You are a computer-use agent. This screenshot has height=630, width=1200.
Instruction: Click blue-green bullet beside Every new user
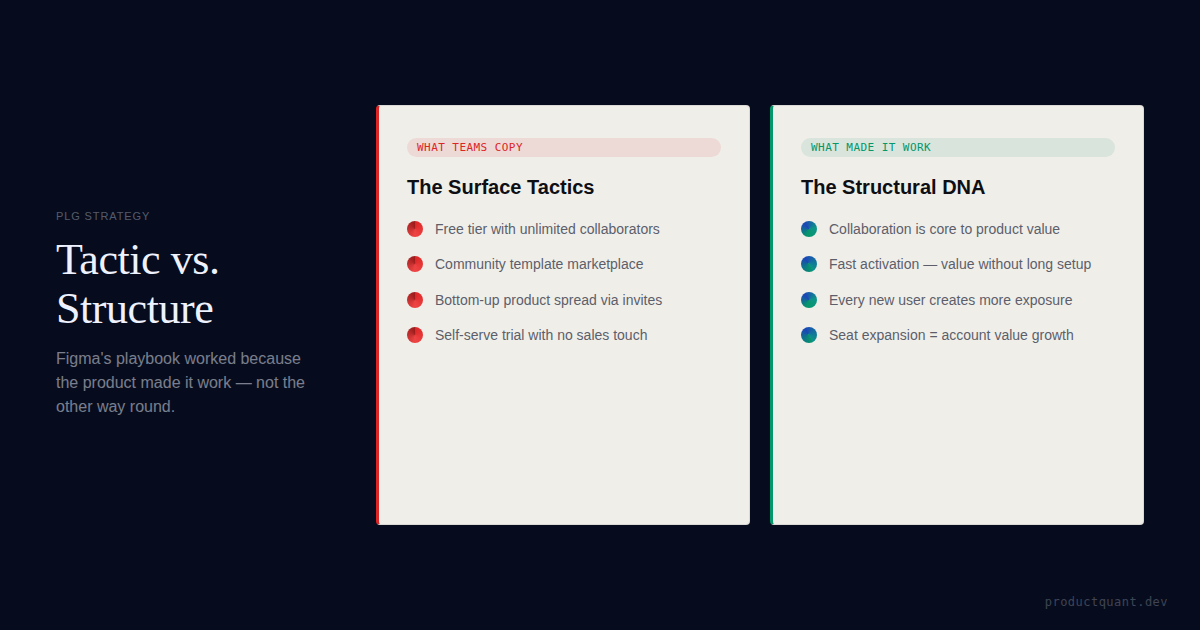pyautogui.click(x=809, y=300)
